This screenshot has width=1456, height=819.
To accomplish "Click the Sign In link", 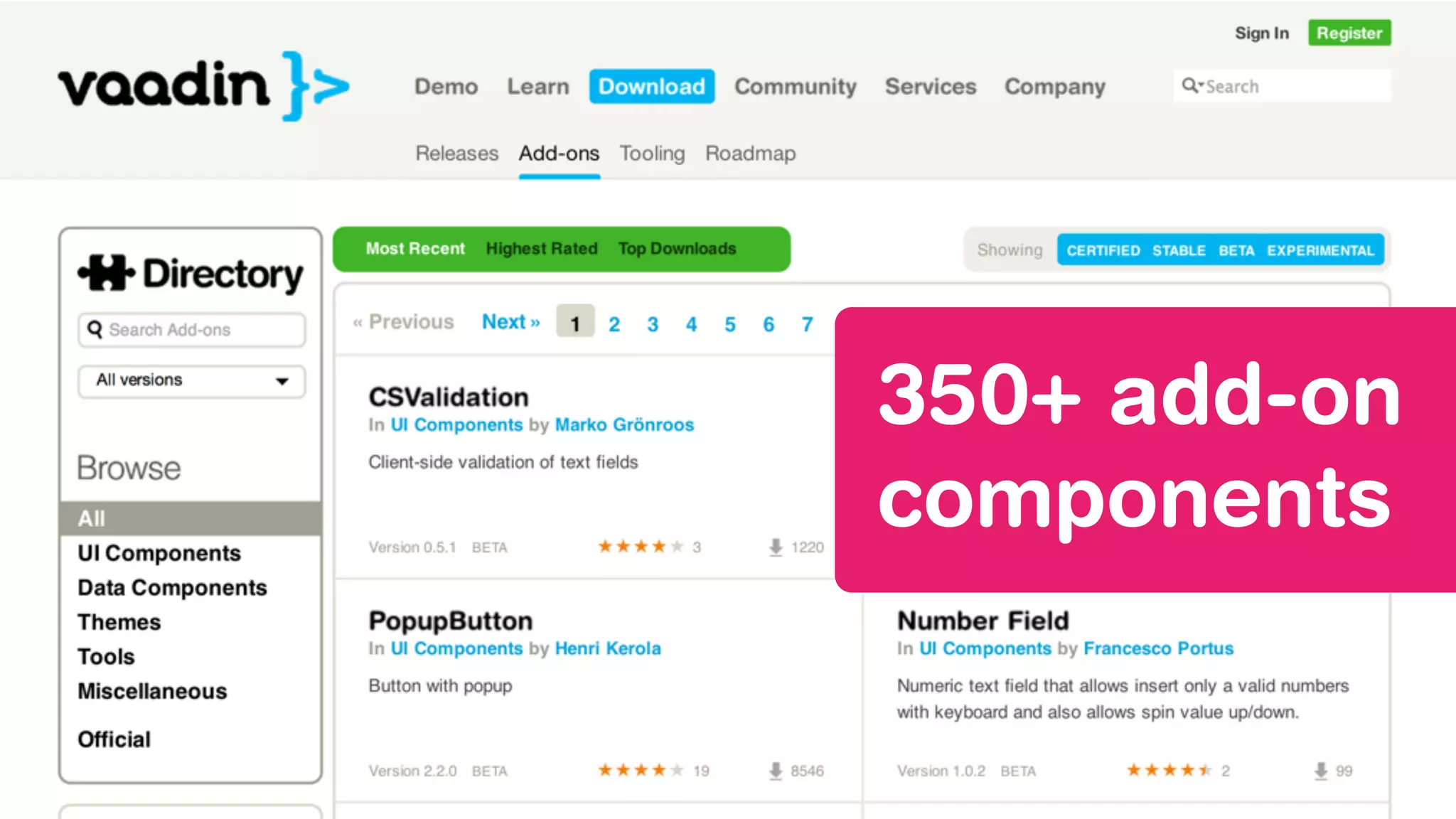I will (1262, 33).
